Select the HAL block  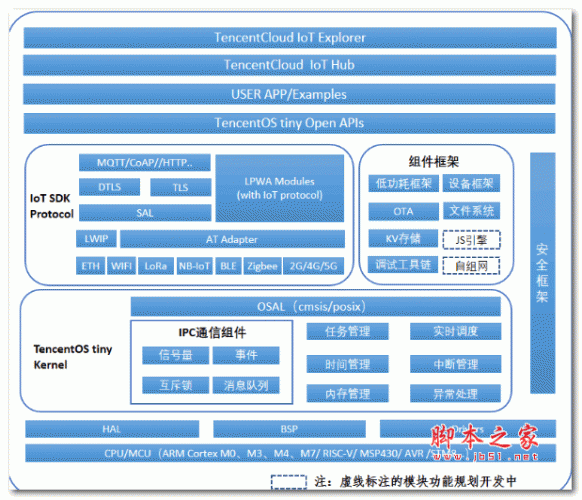click(x=112, y=429)
